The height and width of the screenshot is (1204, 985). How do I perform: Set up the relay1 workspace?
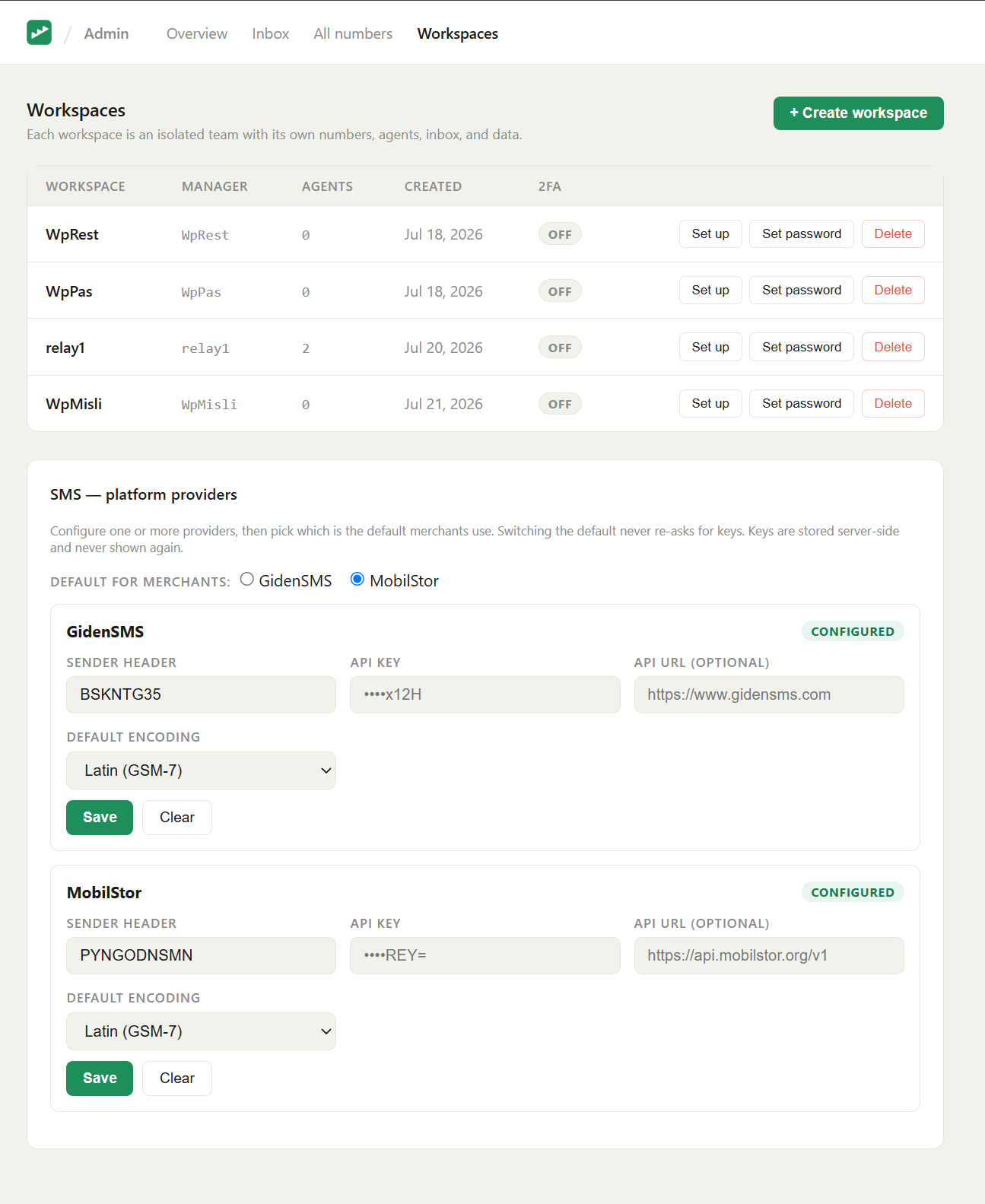tap(710, 347)
